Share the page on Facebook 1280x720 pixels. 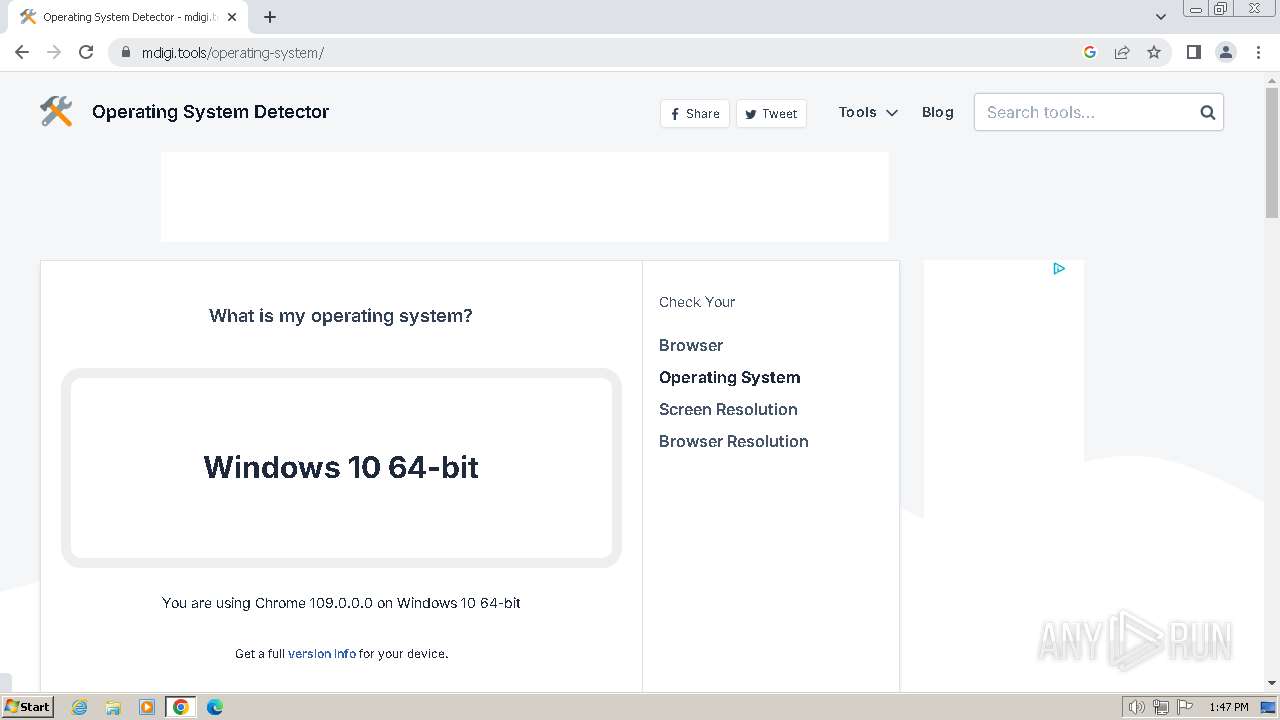point(695,113)
